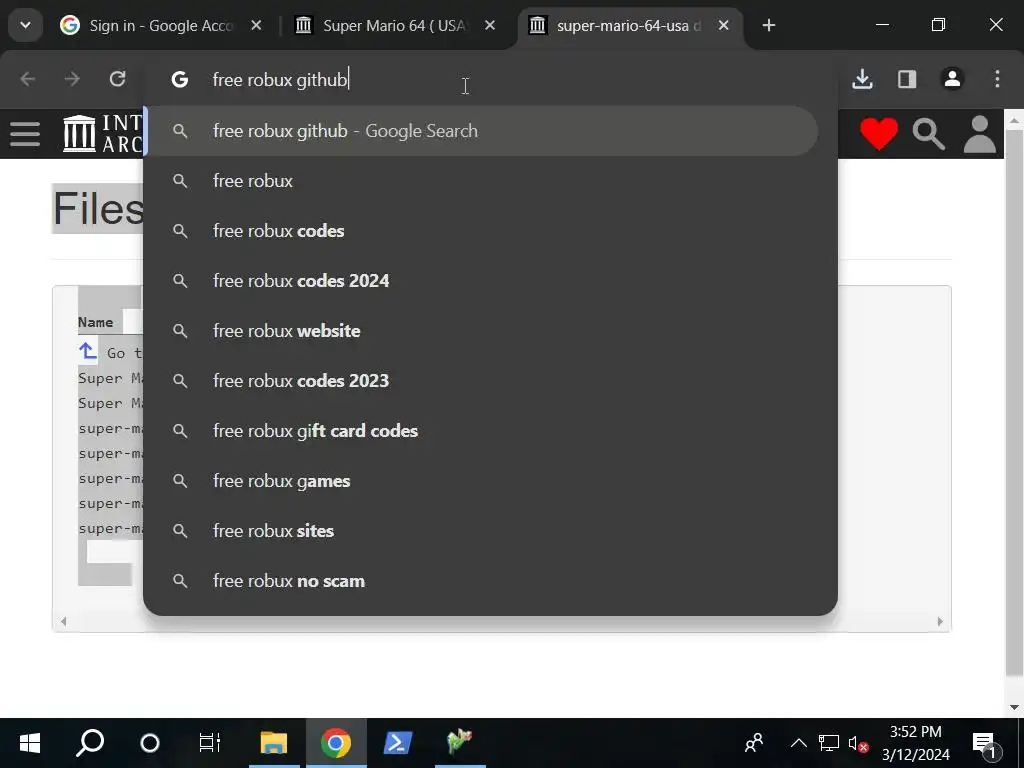Click the Internet Archive logo
The width and height of the screenshot is (1024, 768).
pyautogui.click(x=102, y=134)
